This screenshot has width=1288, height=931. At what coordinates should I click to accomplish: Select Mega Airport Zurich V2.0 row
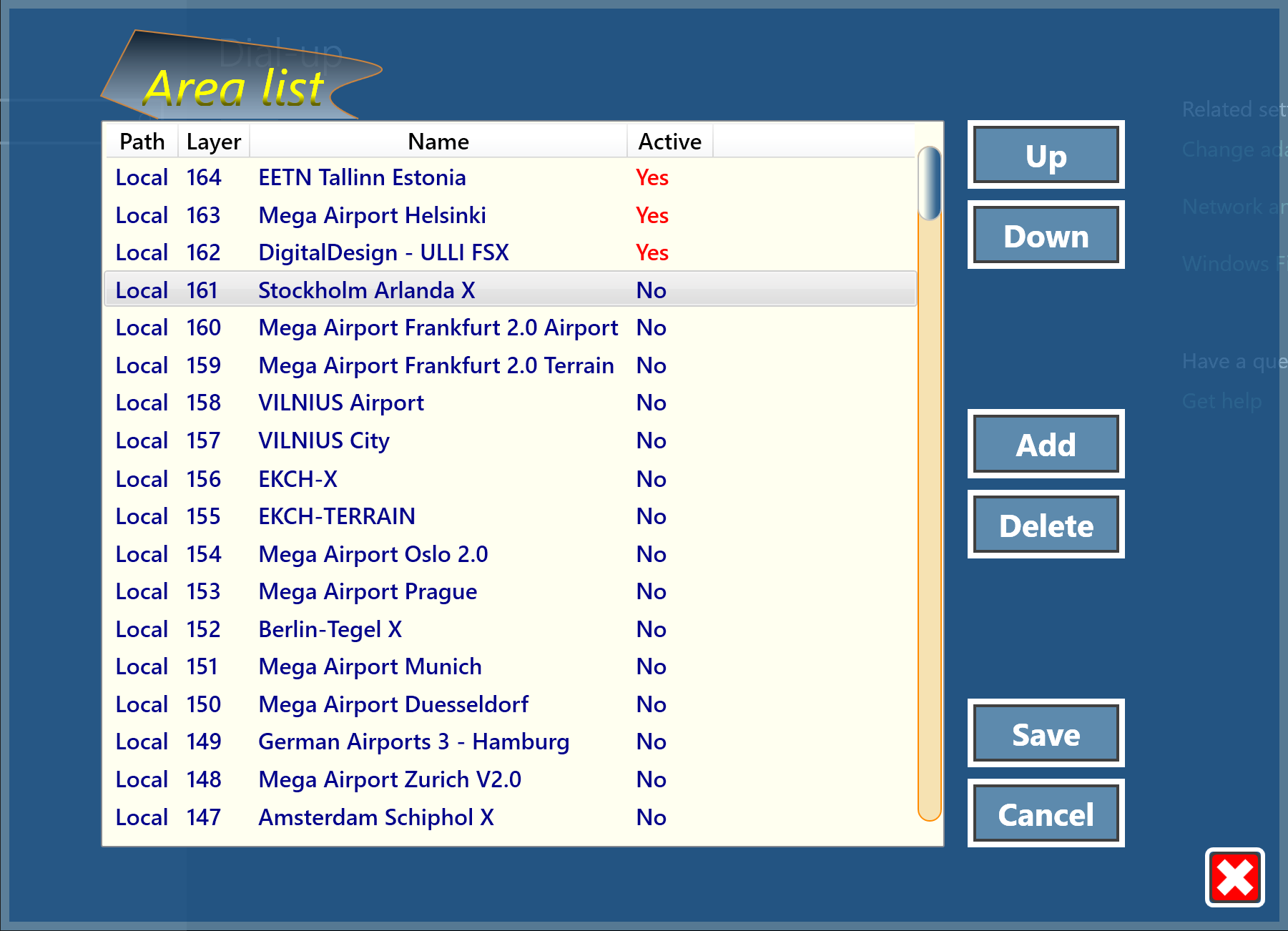[511, 779]
